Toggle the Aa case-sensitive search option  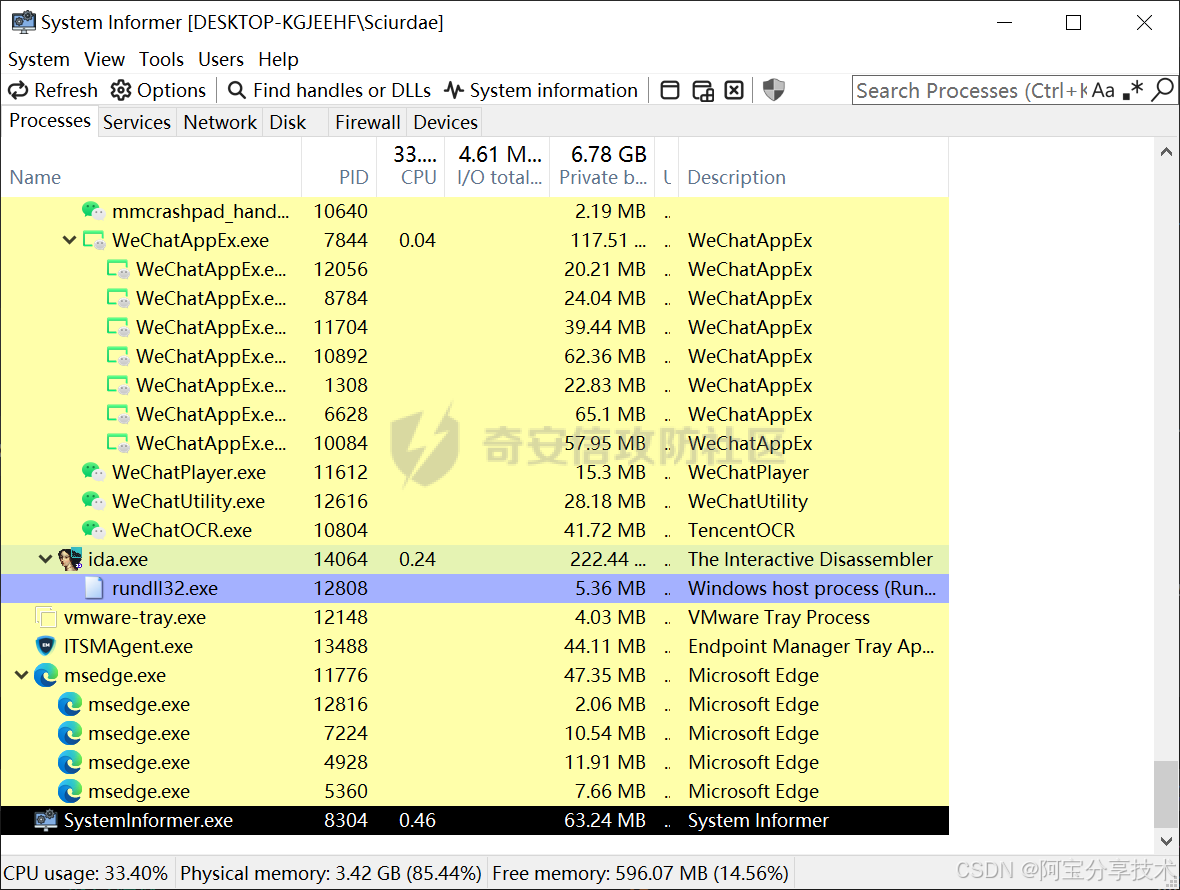click(1103, 90)
